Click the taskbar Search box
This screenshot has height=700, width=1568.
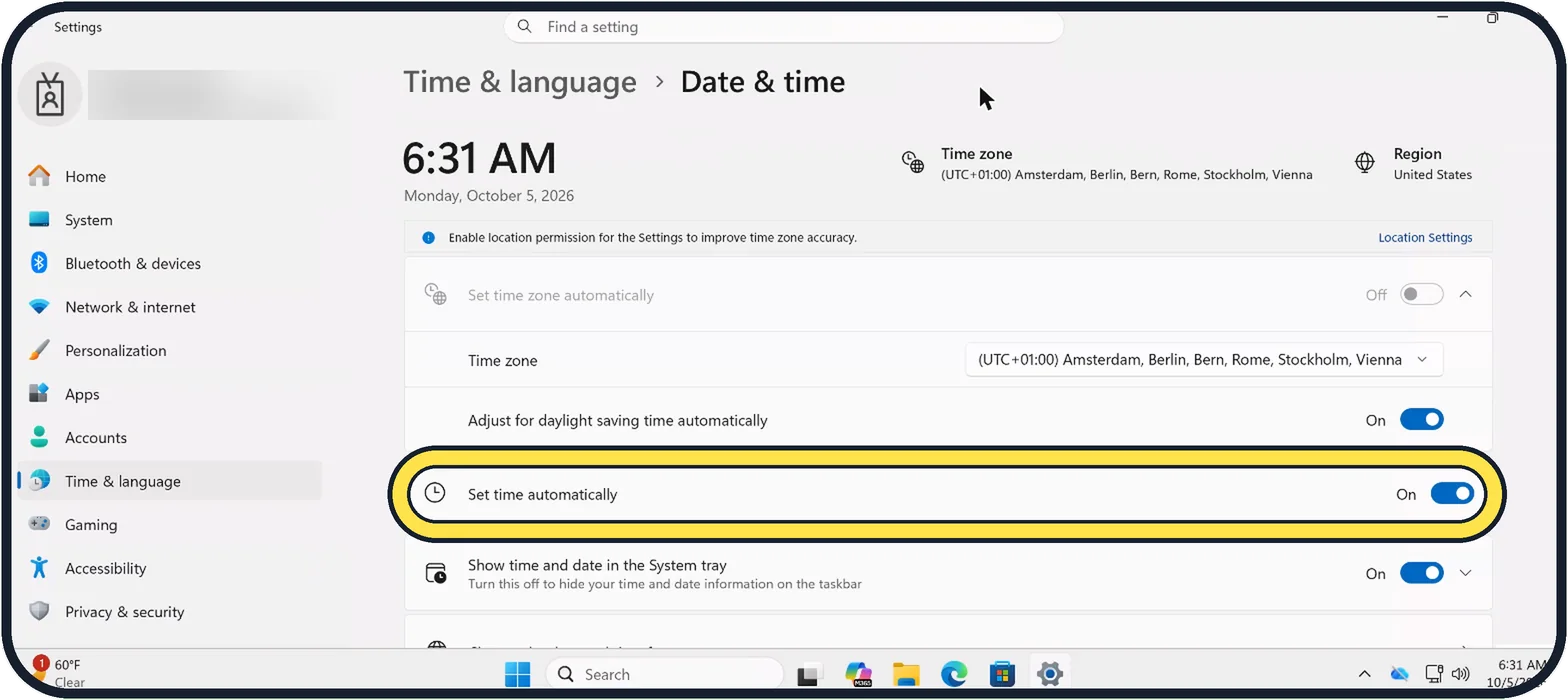[665, 674]
